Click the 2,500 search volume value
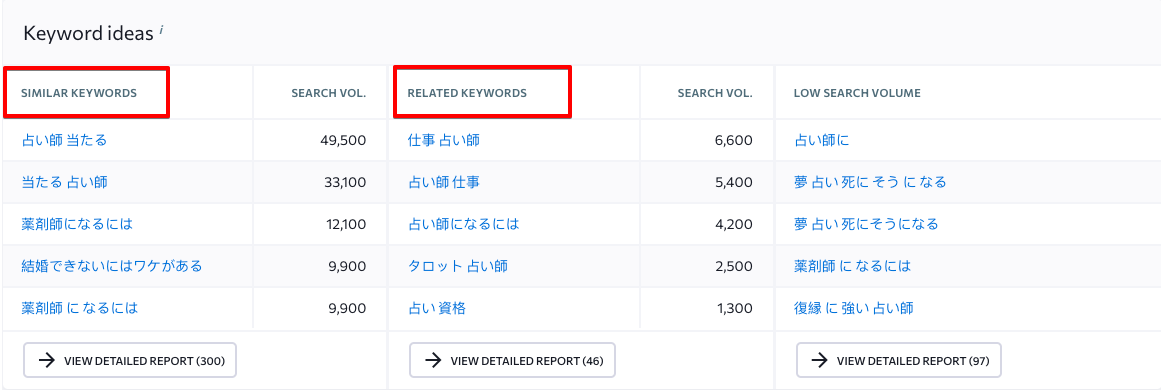 click(x=734, y=266)
